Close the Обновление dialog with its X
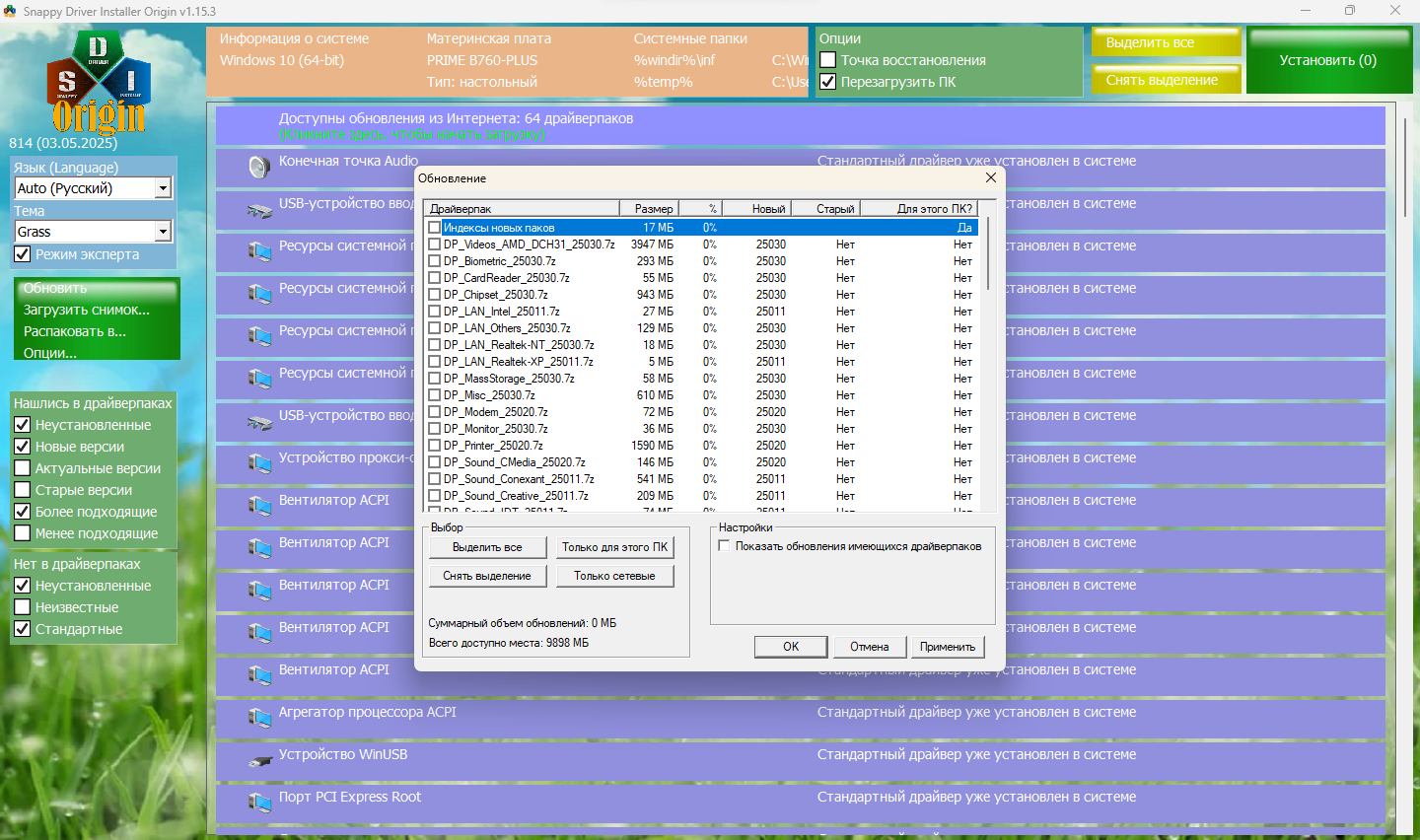1420x840 pixels. [x=991, y=177]
